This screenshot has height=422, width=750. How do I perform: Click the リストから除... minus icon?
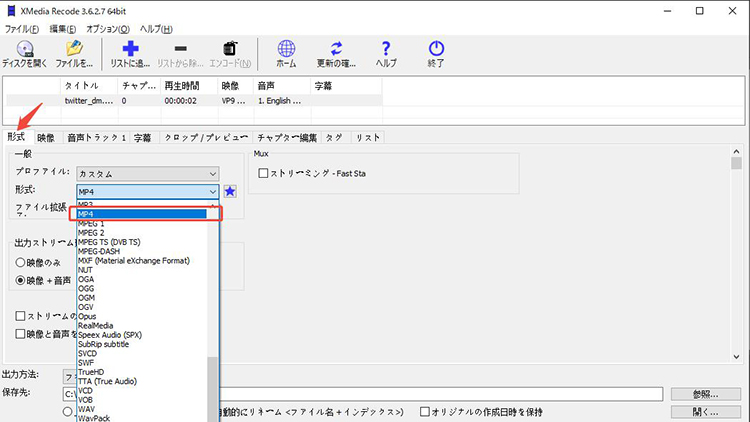tap(180, 54)
